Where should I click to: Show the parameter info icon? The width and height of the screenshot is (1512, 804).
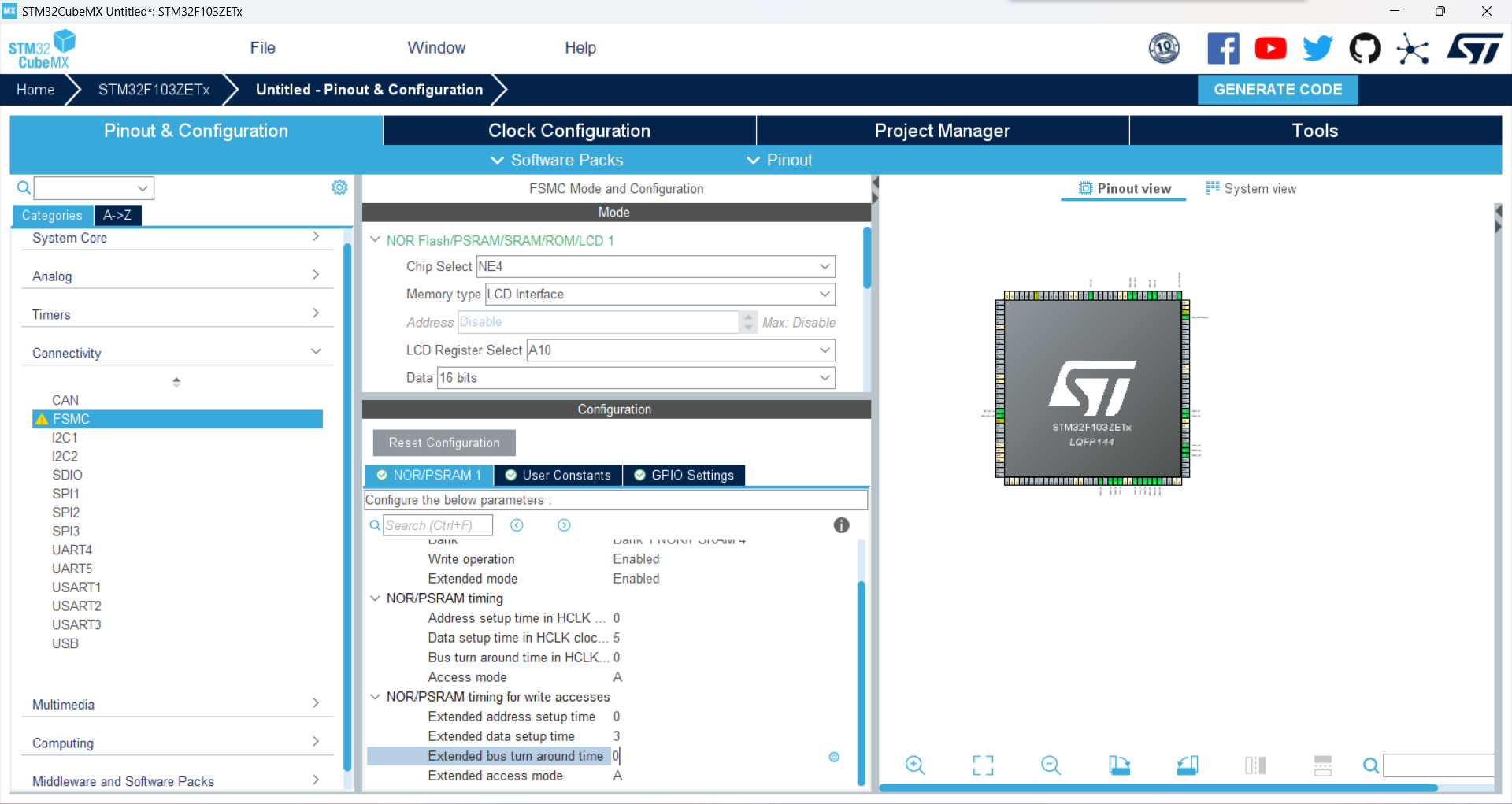pos(841,525)
